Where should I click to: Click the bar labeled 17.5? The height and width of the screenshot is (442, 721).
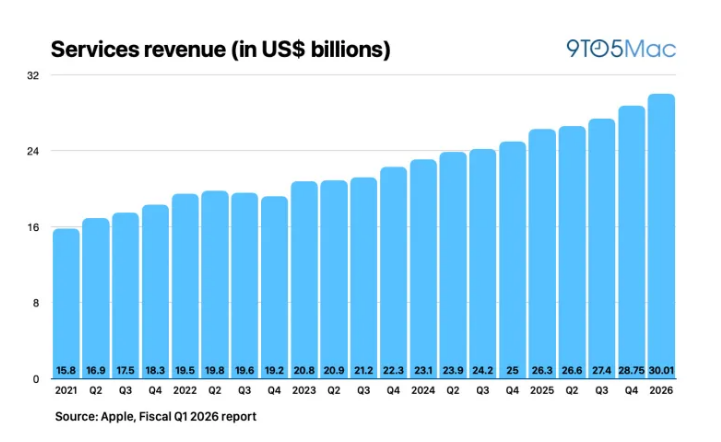click(x=125, y=295)
